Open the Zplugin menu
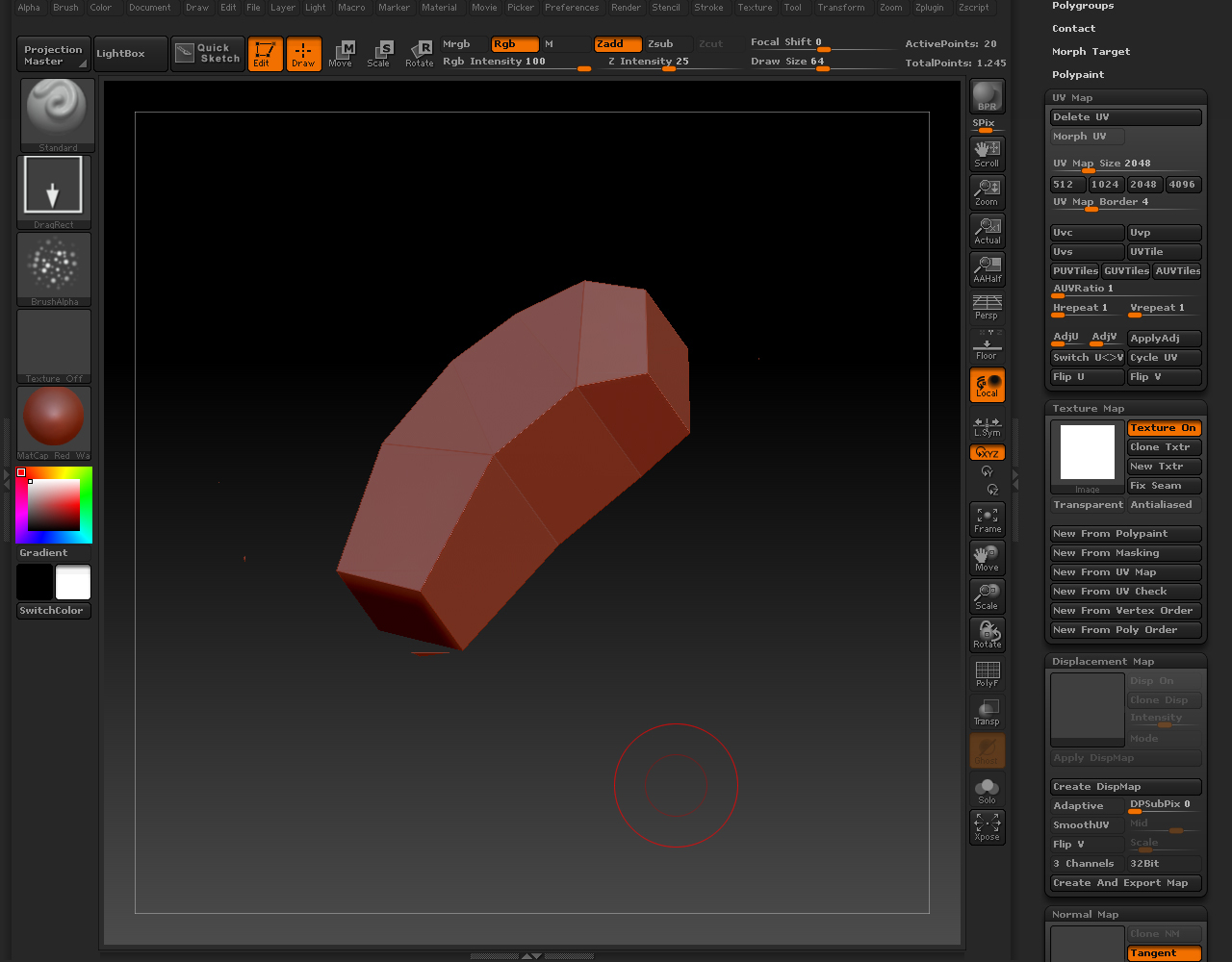The image size is (1232, 962). click(929, 8)
